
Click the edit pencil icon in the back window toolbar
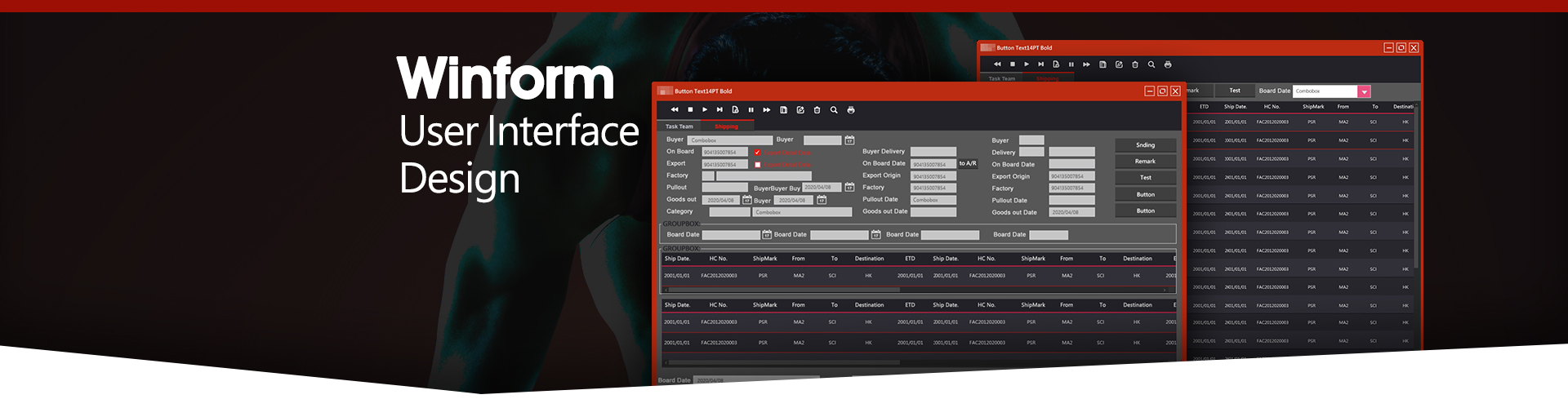pos(1119,64)
